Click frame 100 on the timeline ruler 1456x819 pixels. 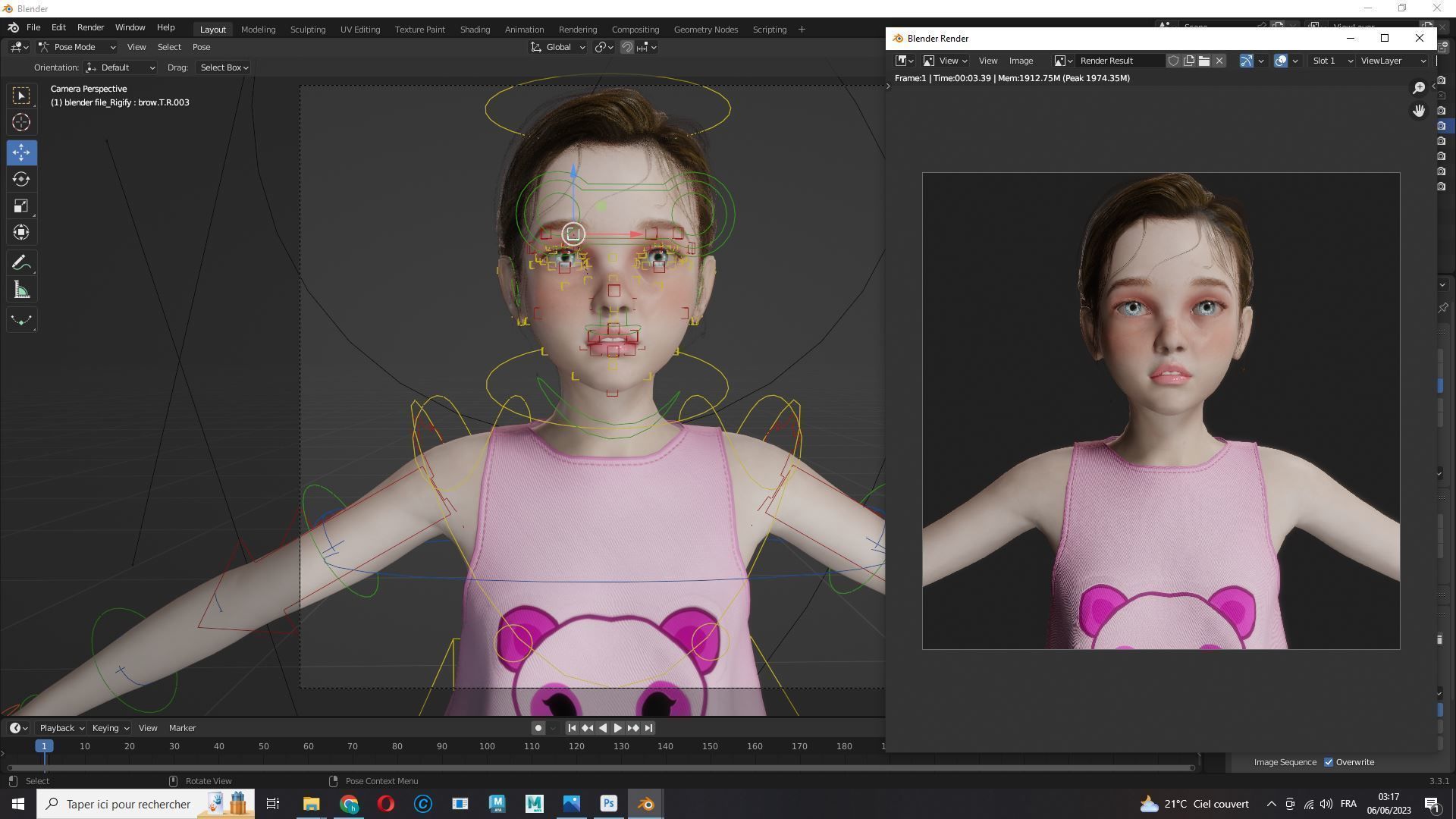tap(487, 746)
